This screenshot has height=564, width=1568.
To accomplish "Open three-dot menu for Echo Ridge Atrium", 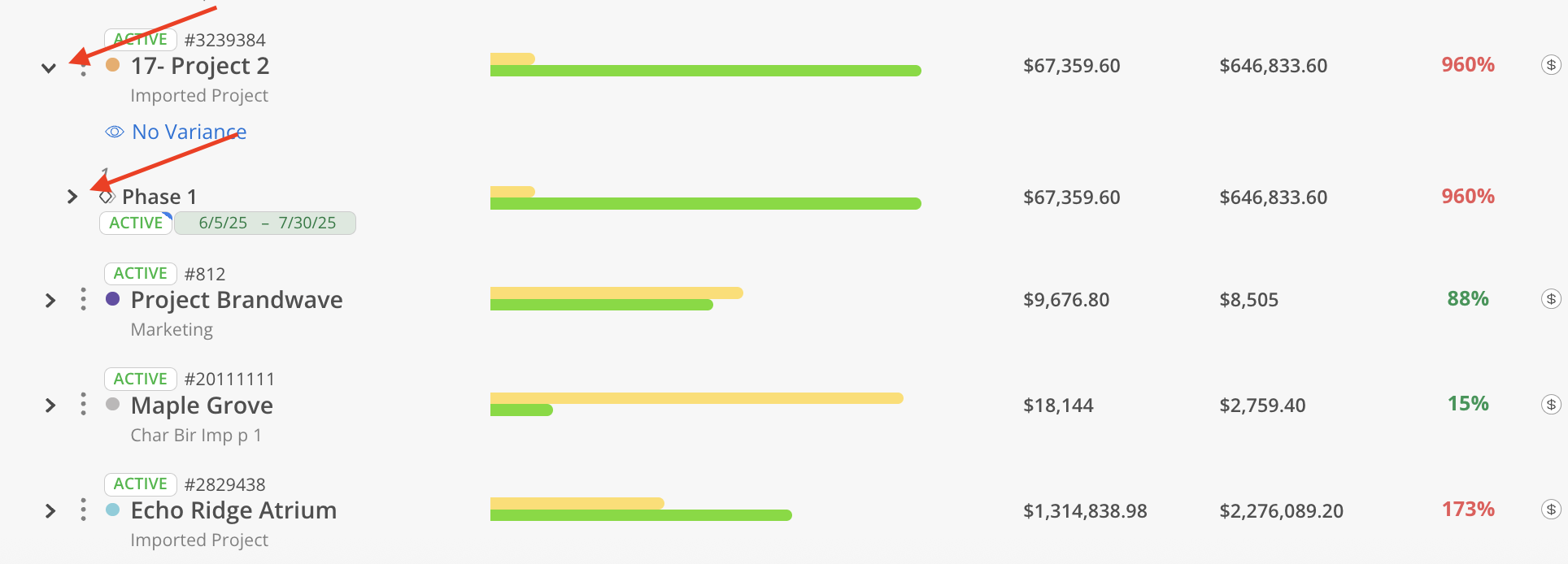I will 83,510.
